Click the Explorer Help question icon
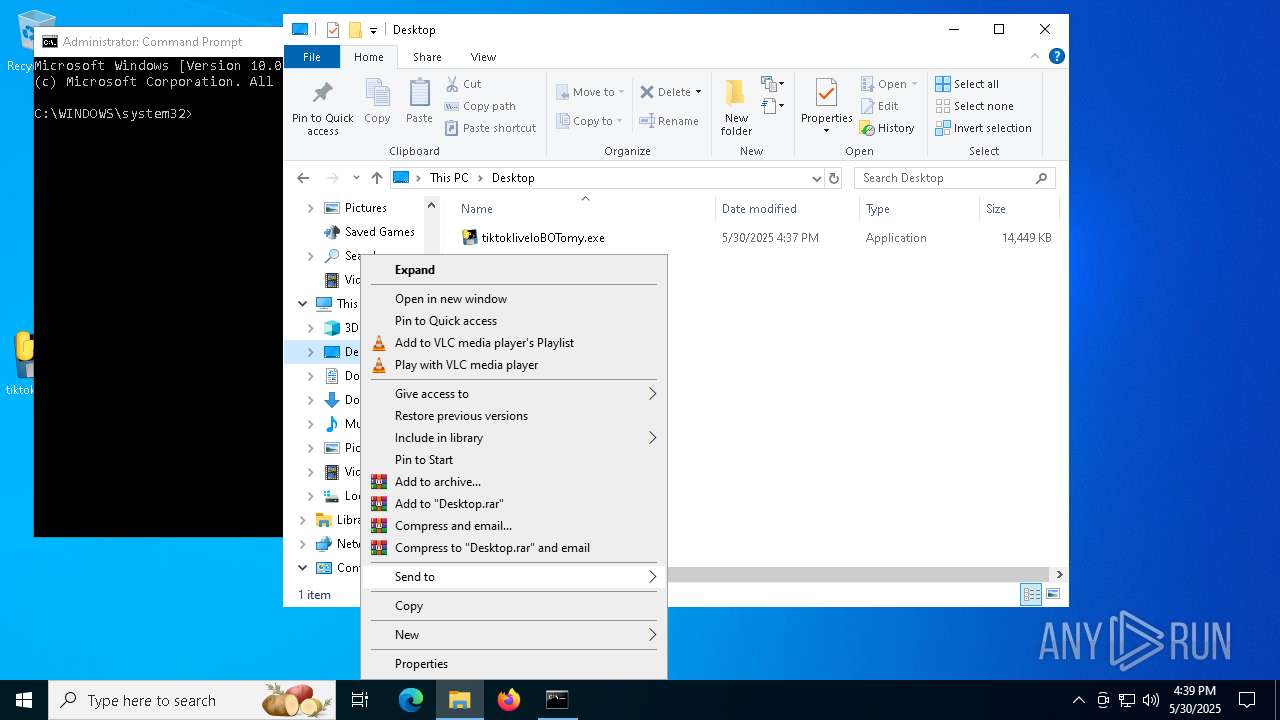The image size is (1280, 720). (x=1056, y=57)
